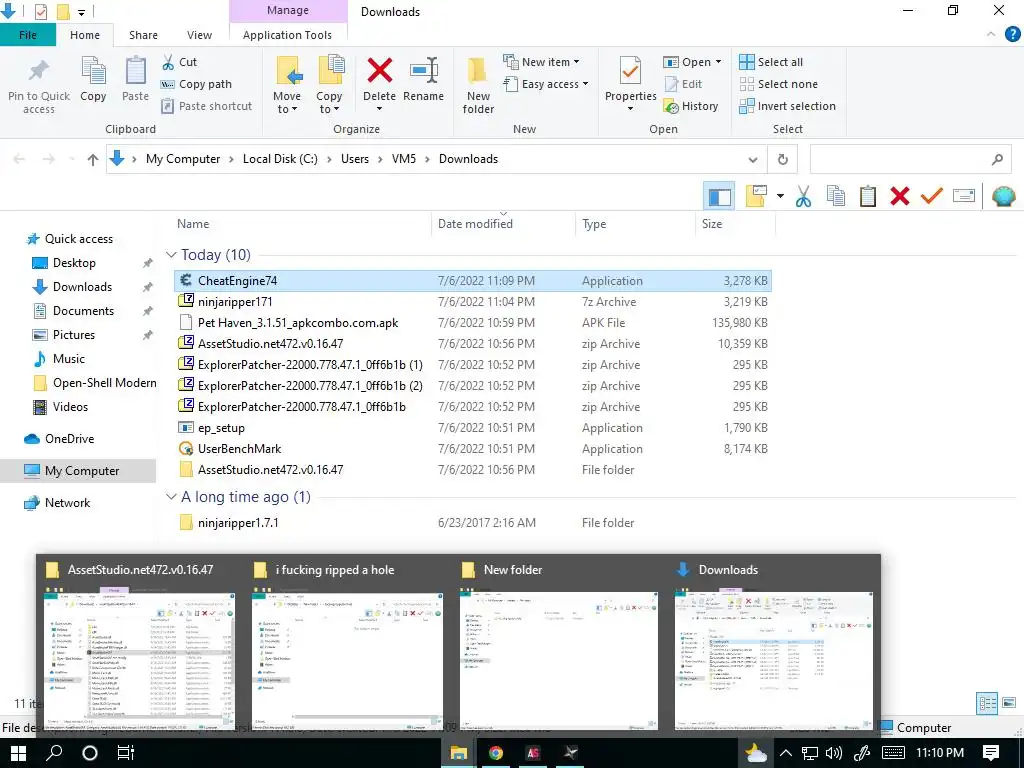Click the orange checkmark toolbar icon
This screenshot has width=1024, height=768.
click(x=932, y=196)
